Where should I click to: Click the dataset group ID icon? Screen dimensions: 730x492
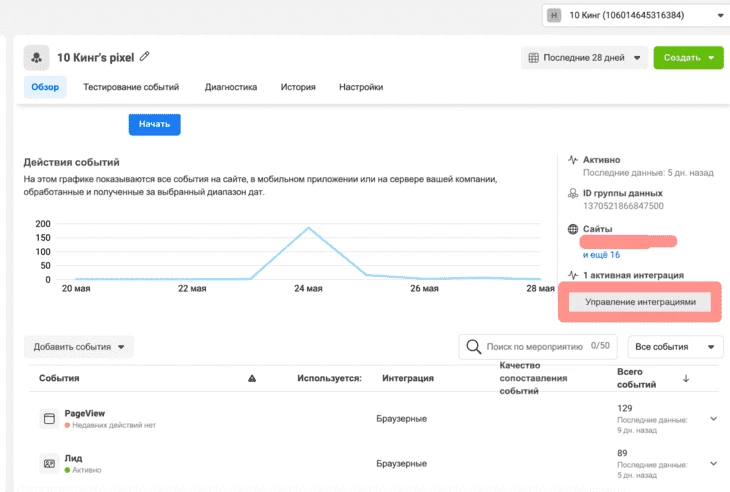pos(573,193)
